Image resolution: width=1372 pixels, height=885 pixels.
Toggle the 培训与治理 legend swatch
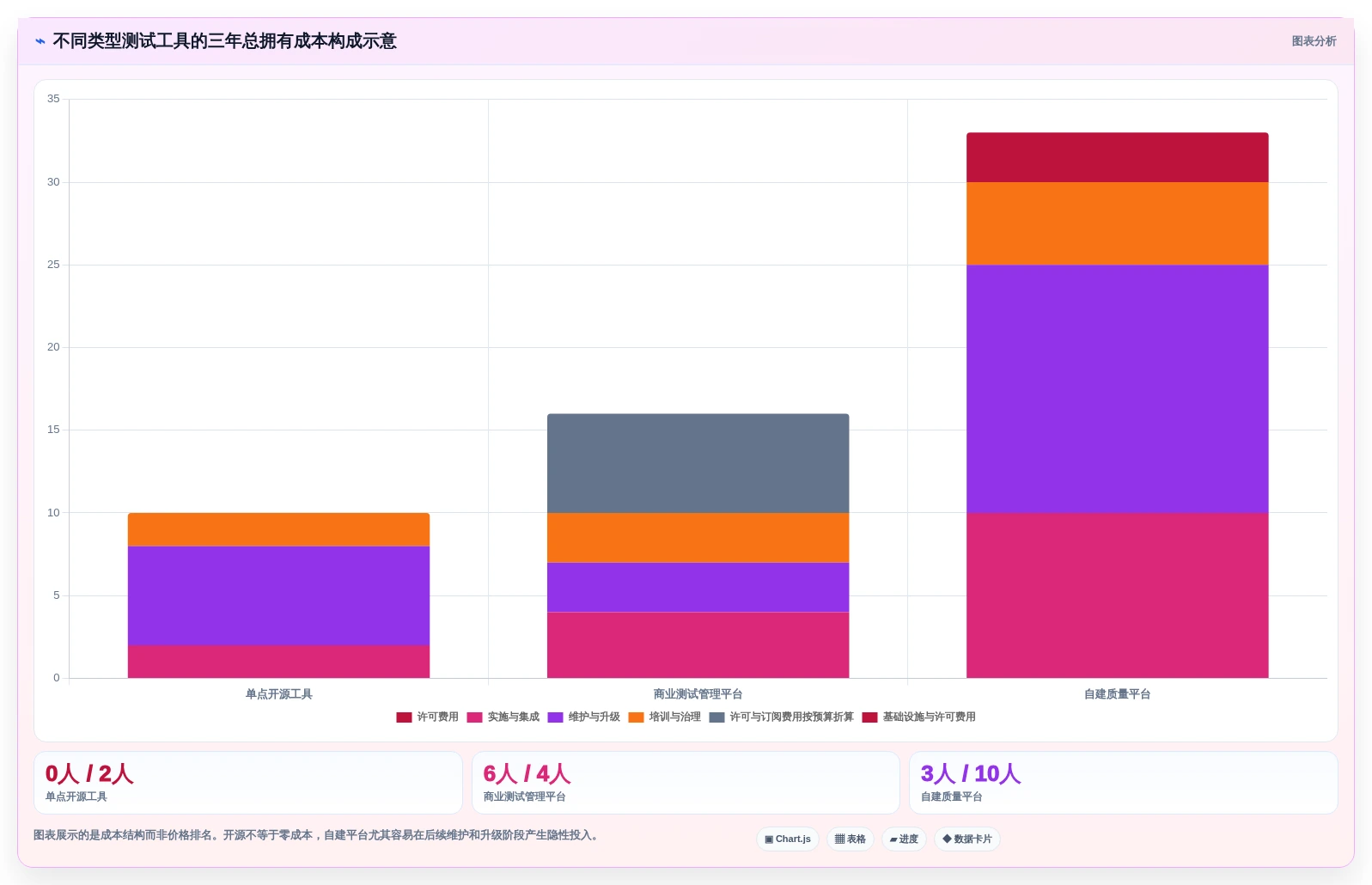[x=636, y=717]
